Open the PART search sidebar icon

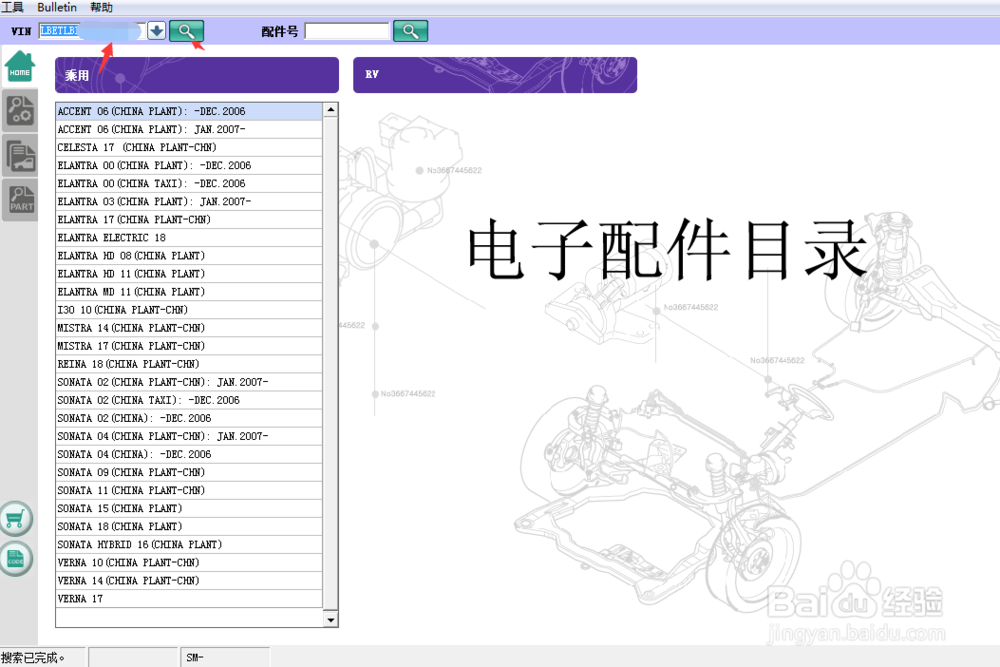[x=20, y=200]
